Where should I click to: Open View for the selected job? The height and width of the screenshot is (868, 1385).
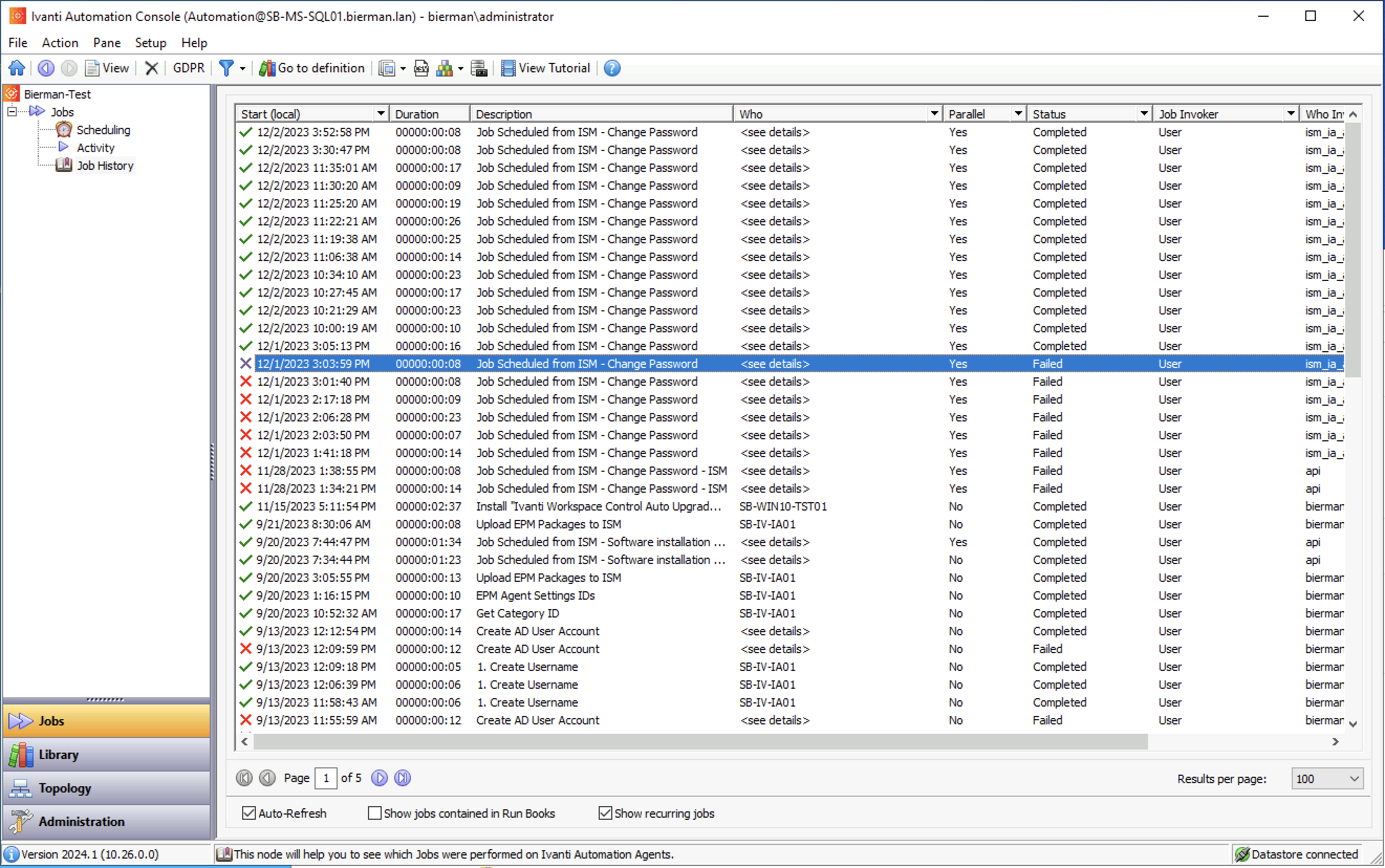click(x=107, y=68)
